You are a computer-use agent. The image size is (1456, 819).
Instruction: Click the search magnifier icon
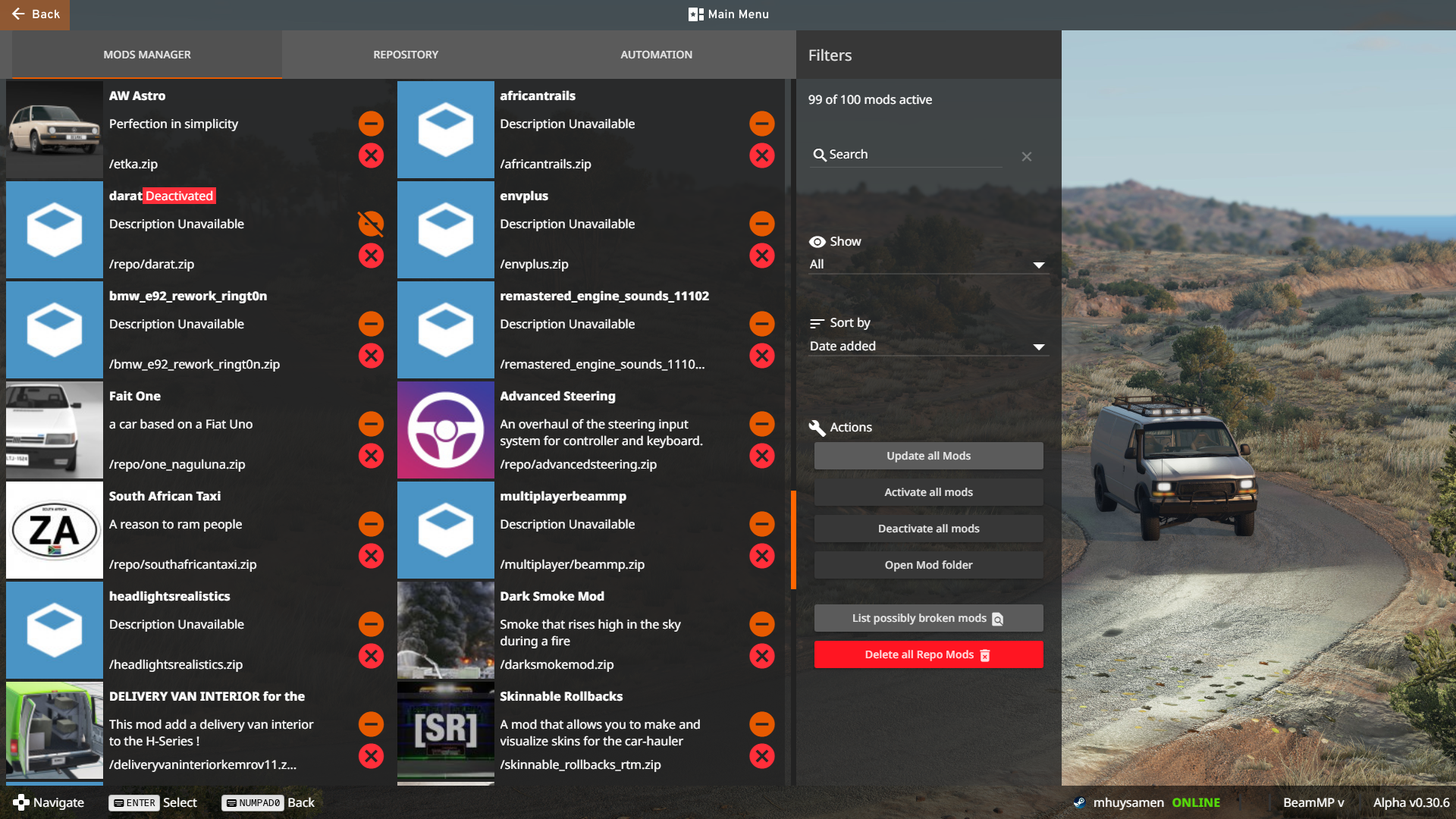click(x=819, y=155)
